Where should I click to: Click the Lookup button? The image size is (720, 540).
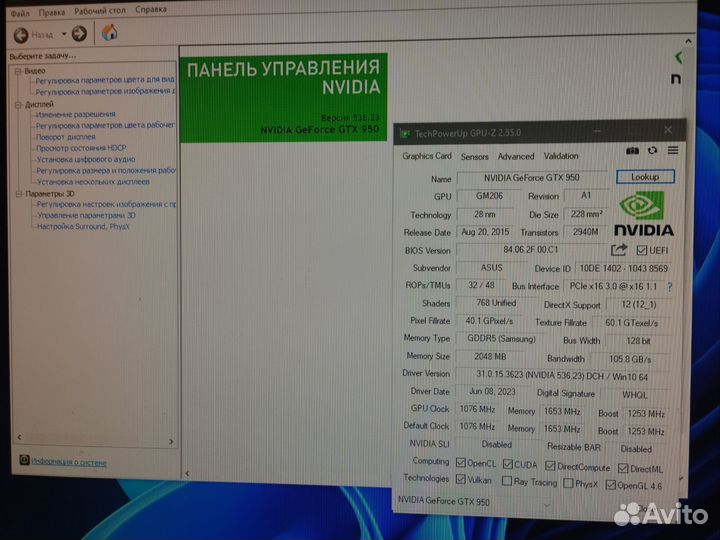(645, 177)
